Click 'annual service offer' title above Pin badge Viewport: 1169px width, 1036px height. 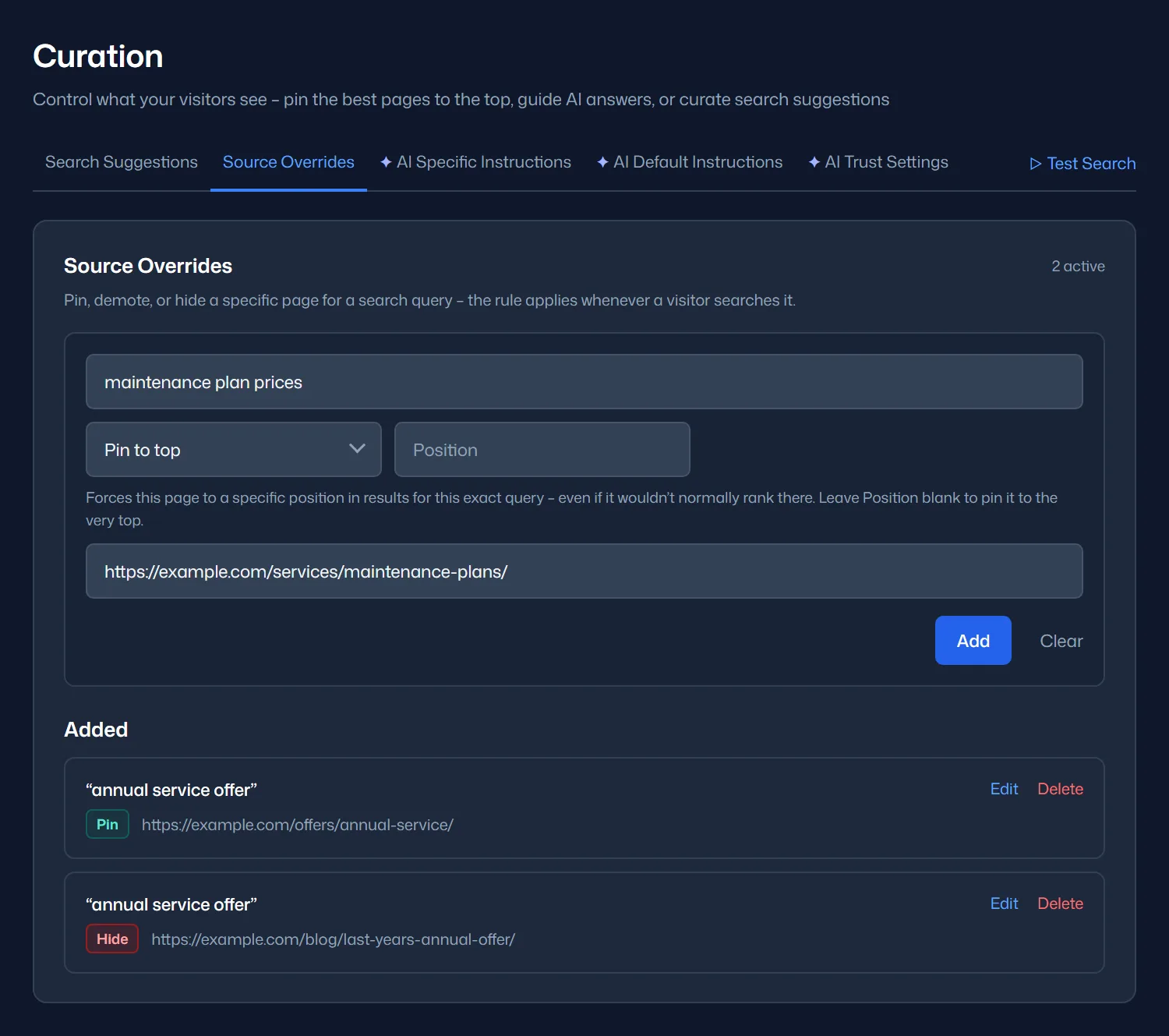[x=171, y=790]
